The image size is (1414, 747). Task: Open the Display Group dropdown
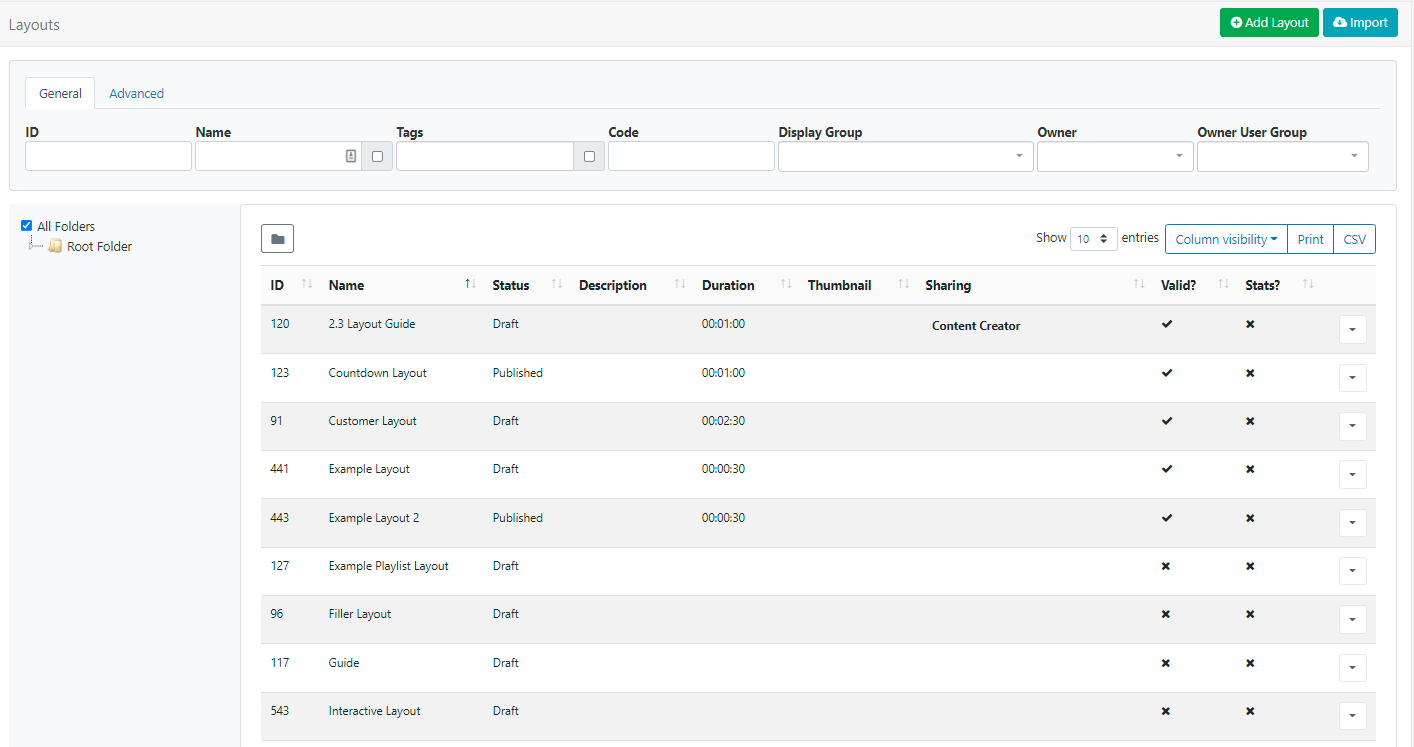[x=905, y=156]
